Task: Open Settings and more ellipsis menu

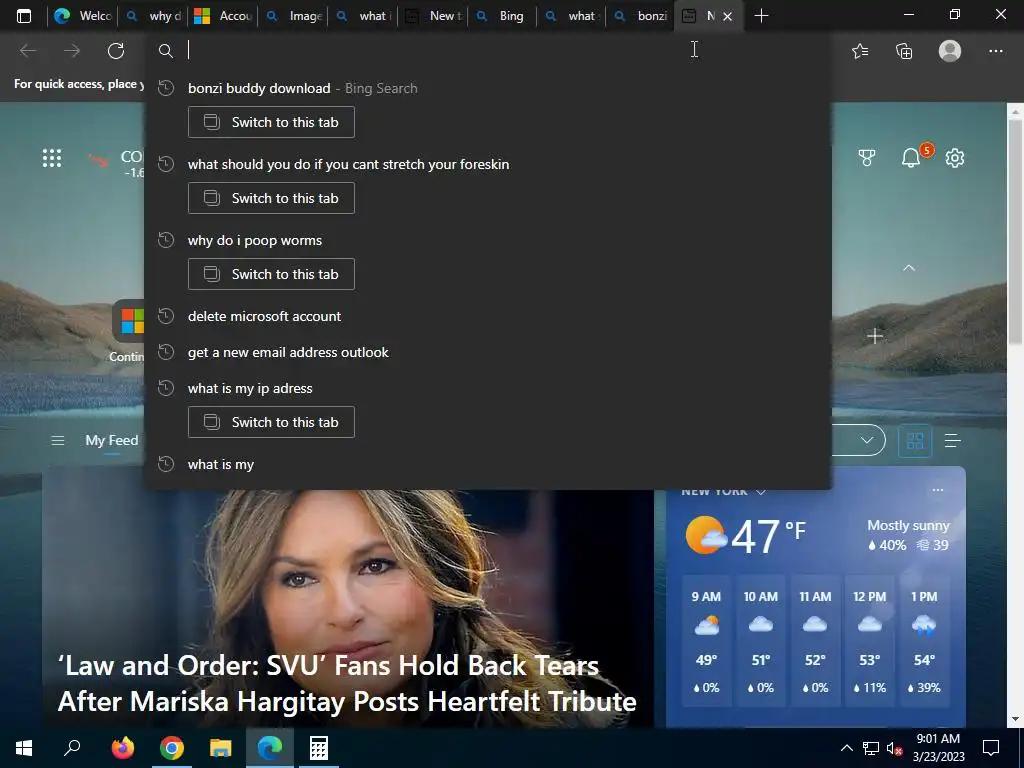Action: point(995,50)
